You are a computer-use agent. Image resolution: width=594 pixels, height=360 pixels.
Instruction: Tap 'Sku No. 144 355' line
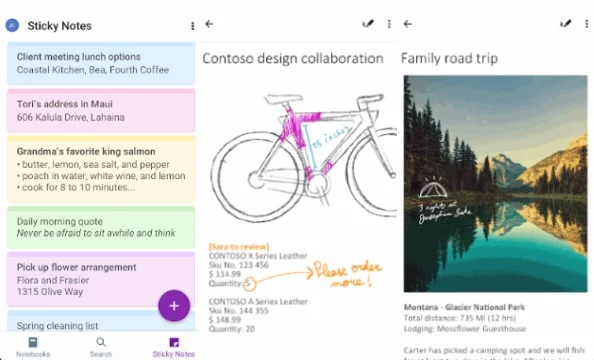point(238,311)
